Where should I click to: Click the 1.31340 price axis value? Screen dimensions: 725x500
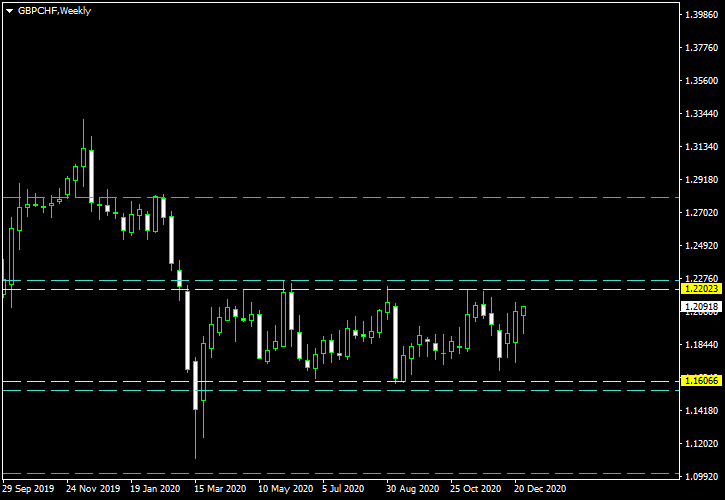pyautogui.click(x=701, y=147)
